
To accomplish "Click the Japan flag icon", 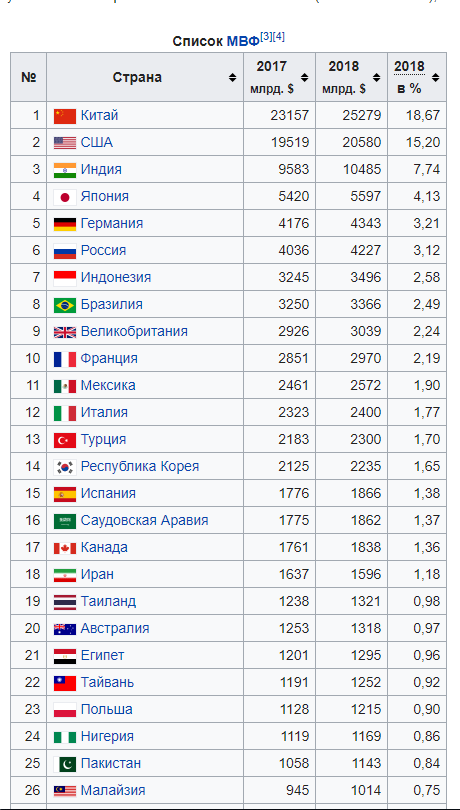I will pyautogui.click(x=65, y=197).
